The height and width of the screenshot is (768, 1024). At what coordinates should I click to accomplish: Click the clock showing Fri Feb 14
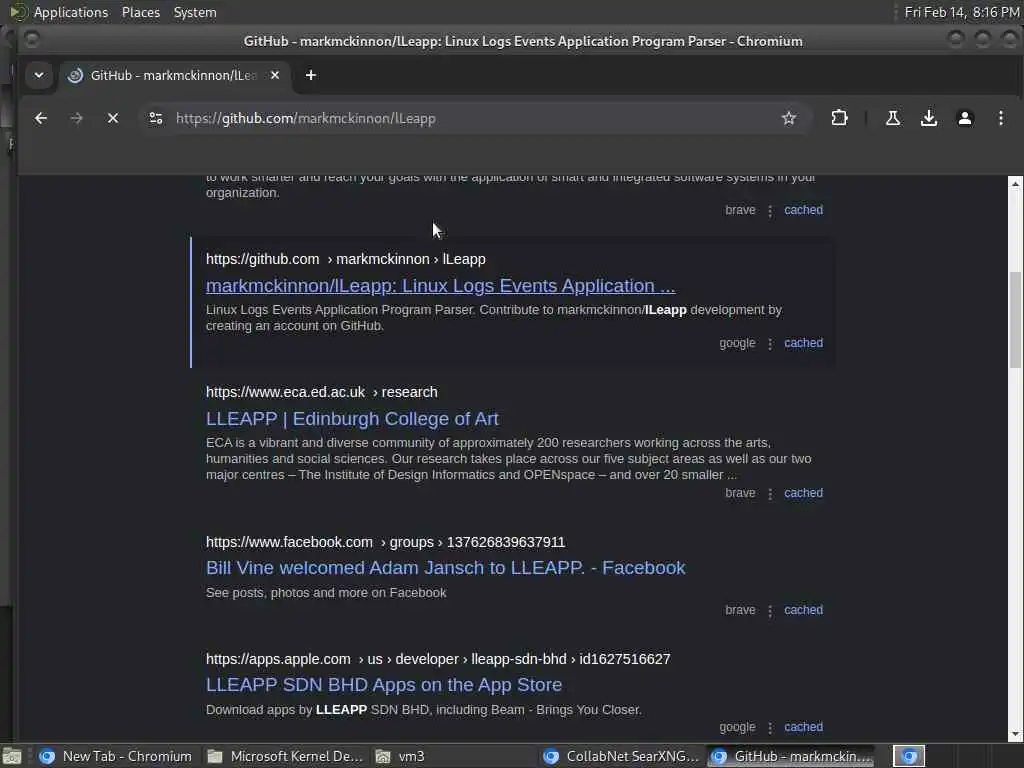[x=961, y=12]
